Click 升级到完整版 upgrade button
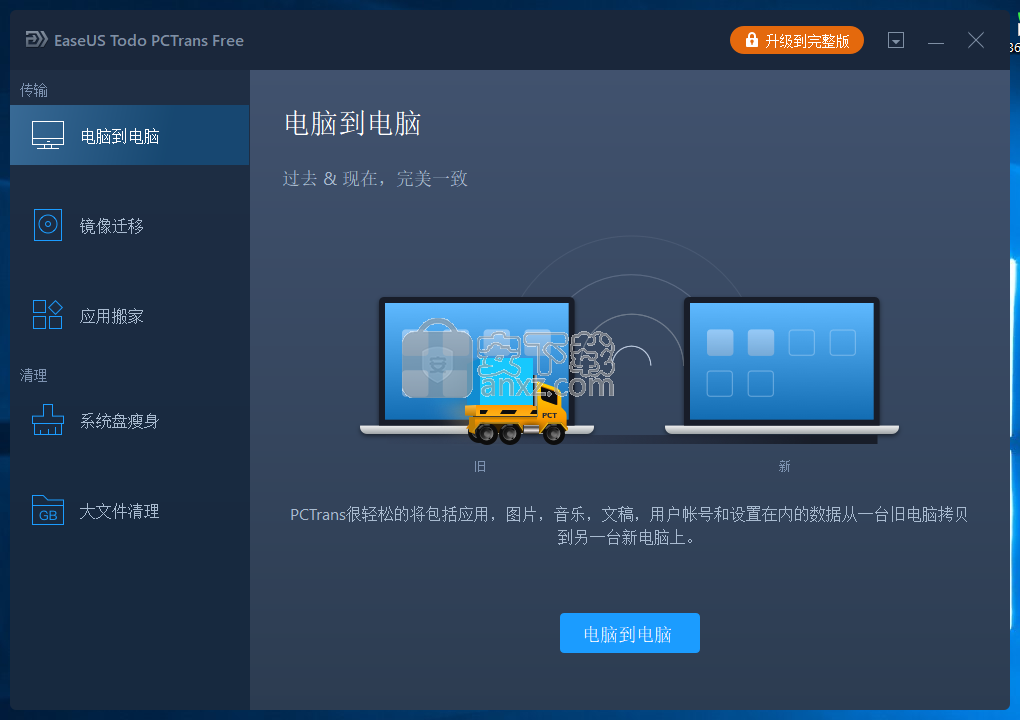 pos(797,40)
